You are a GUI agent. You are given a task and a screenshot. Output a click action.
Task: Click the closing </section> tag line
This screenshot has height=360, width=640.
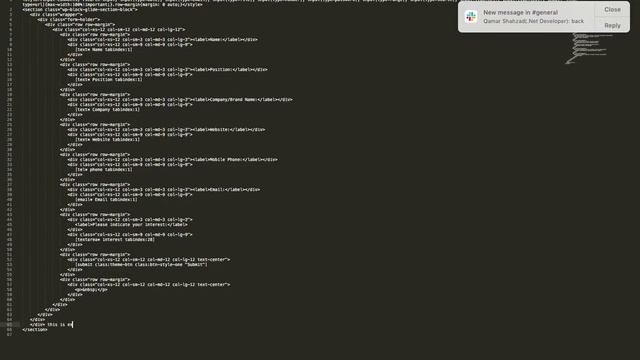click(35, 329)
